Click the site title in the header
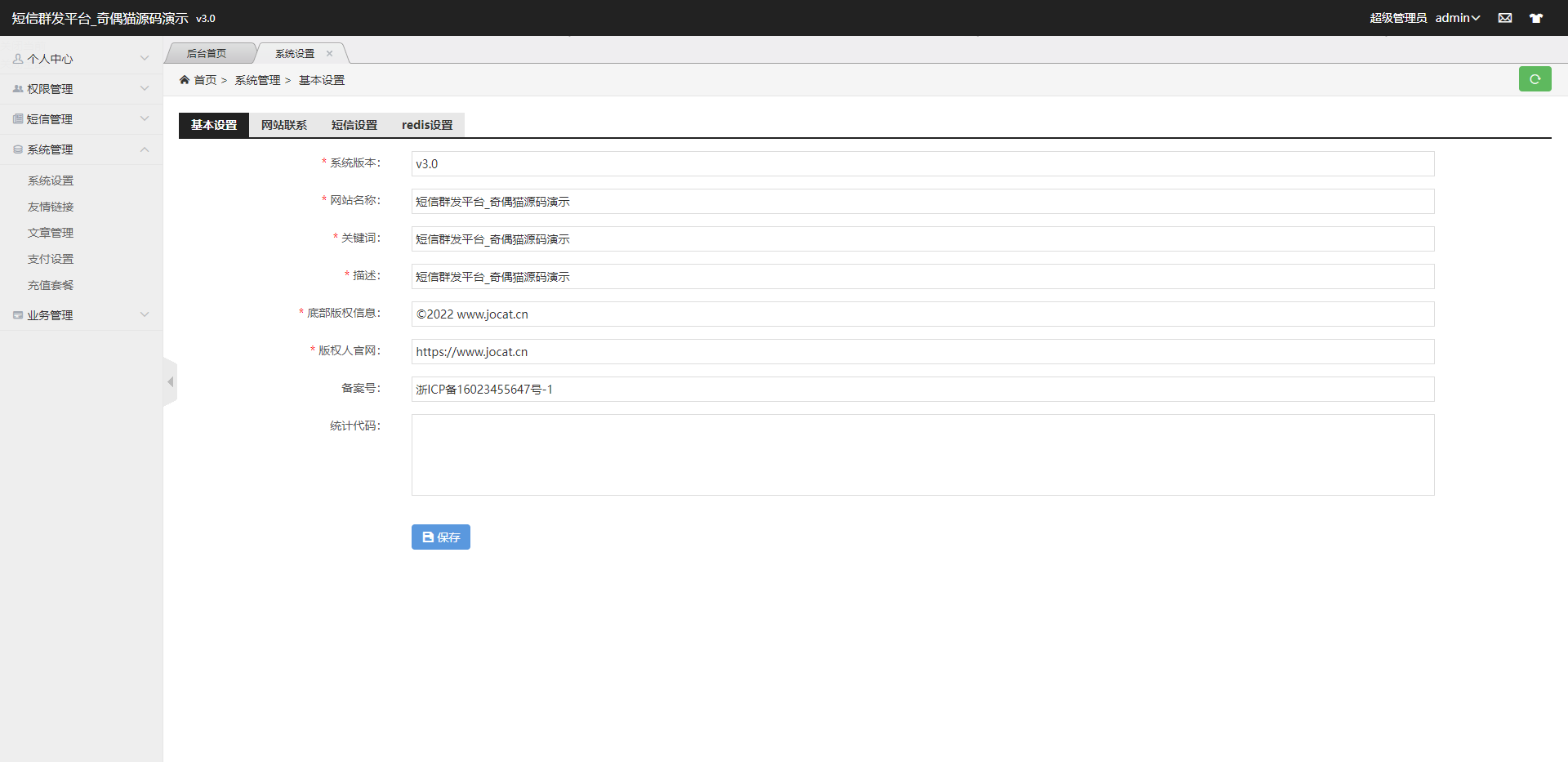The image size is (1568, 762). click(x=100, y=18)
